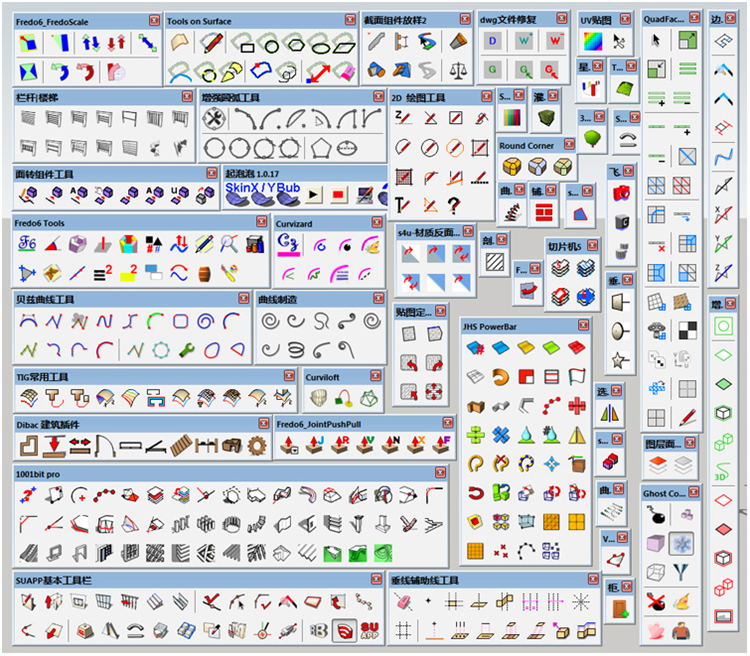Pick the hexagon polygon on surface tool
The height and width of the screenshot is (656, 750).
click(294, 43)
